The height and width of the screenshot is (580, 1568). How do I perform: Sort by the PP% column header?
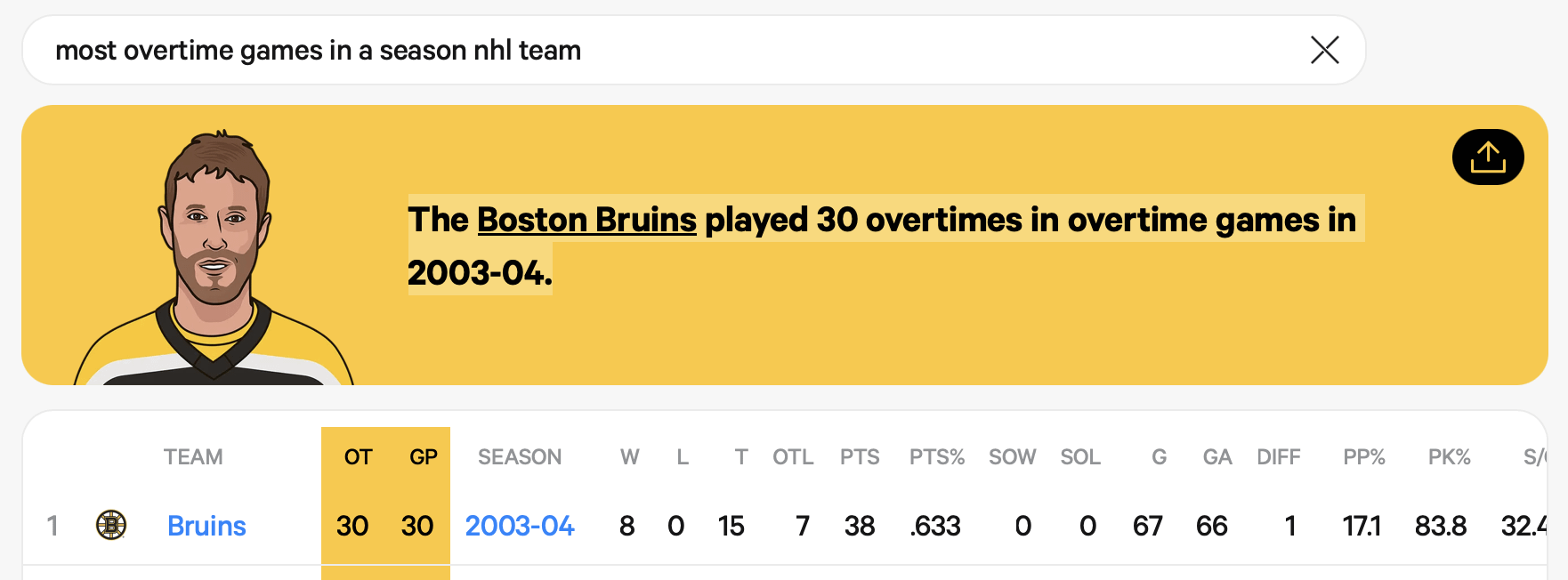point(1363,457)
